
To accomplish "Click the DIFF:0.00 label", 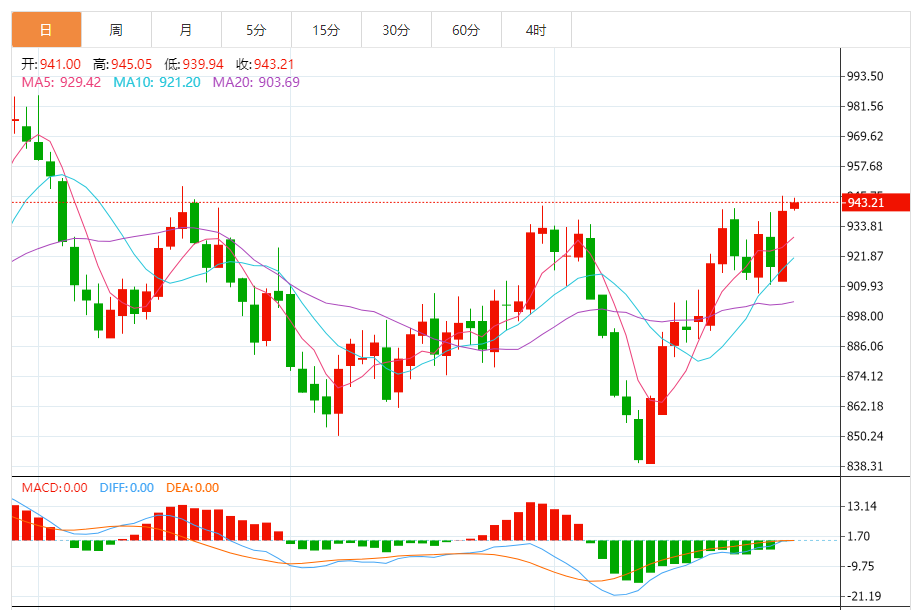I will [126, 488].
